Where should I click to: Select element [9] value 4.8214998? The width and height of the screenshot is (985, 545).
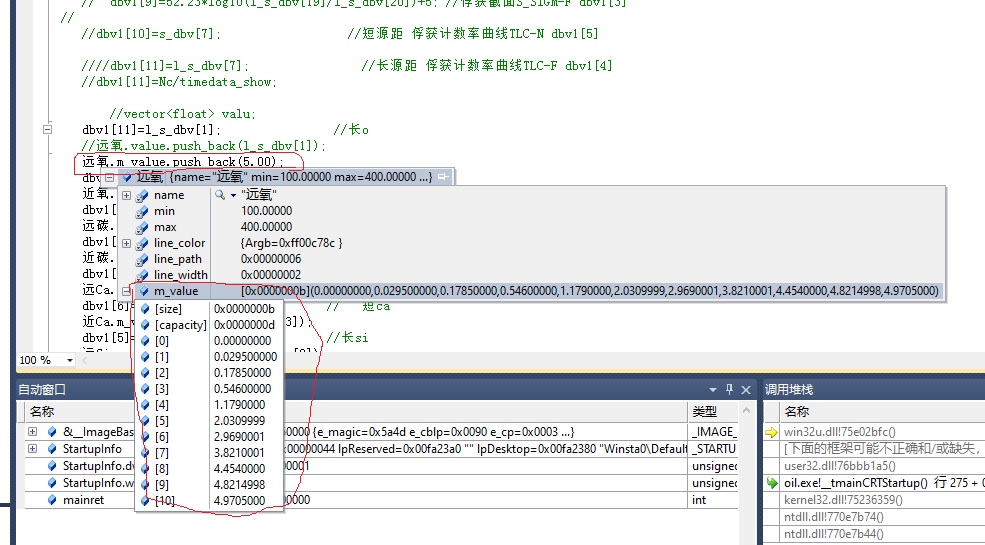coord(240,485)
